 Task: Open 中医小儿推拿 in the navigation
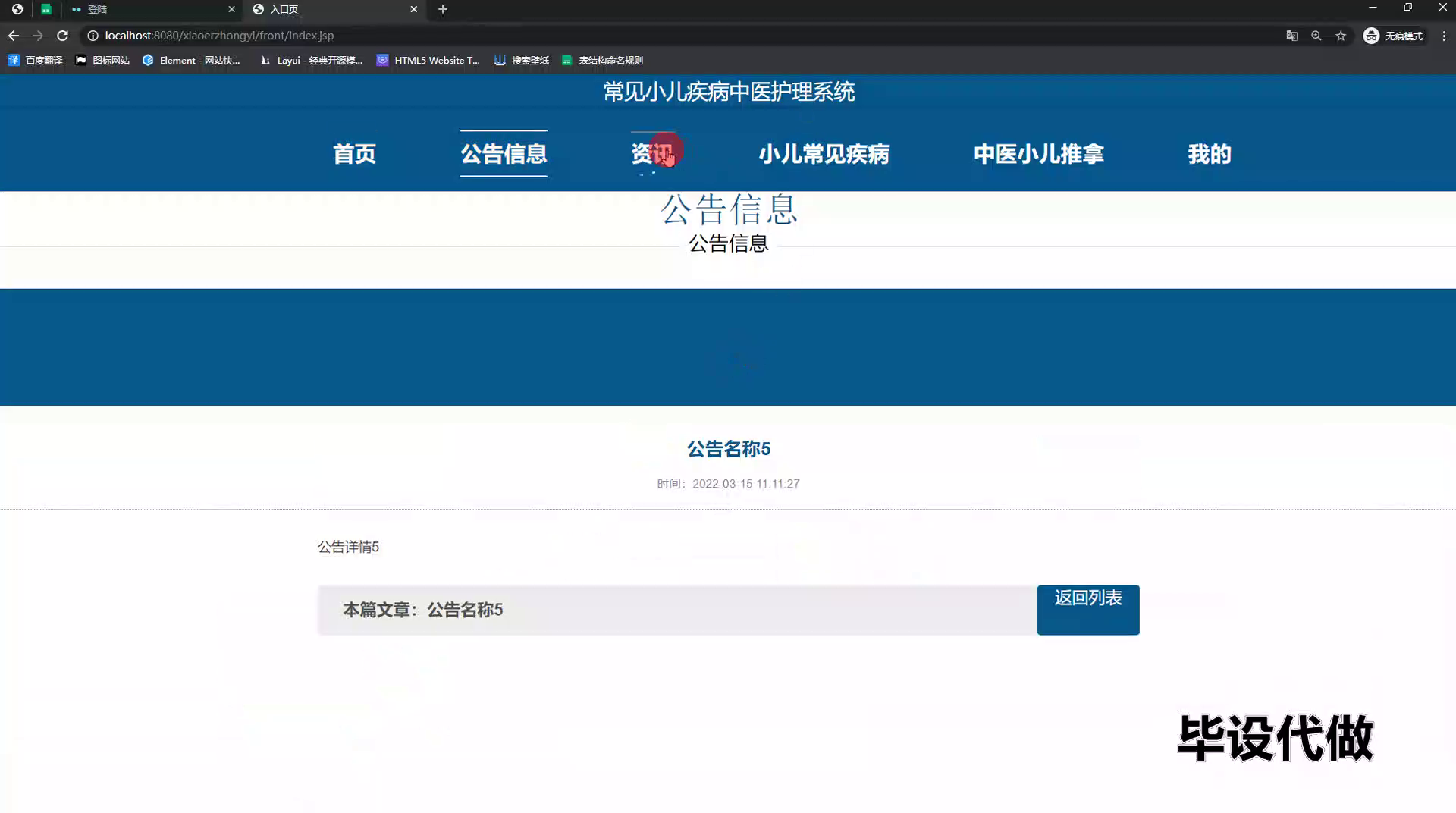[1039, 154]
